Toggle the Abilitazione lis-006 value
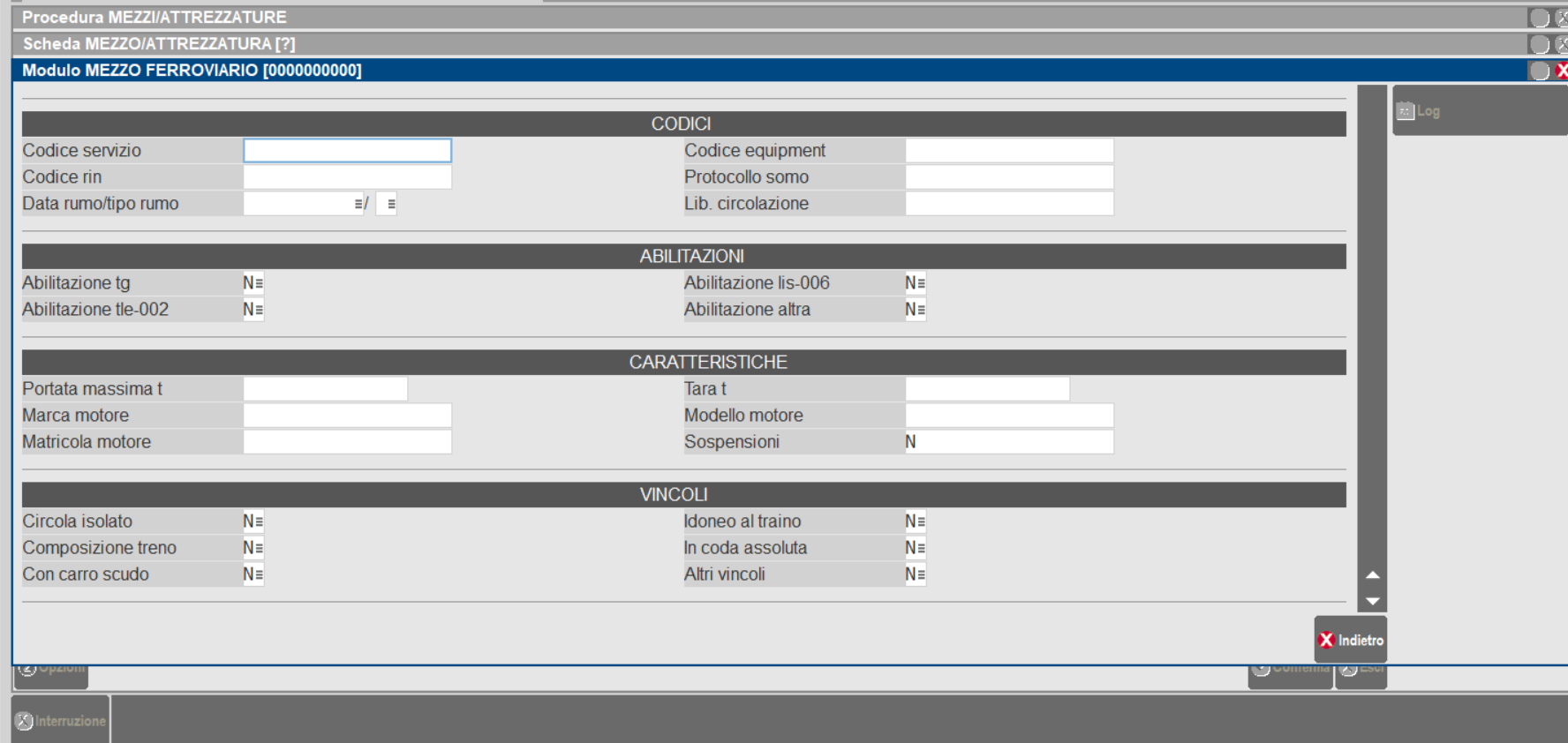The height and width of the screenshot is (743, 1568). coord(915,283)
